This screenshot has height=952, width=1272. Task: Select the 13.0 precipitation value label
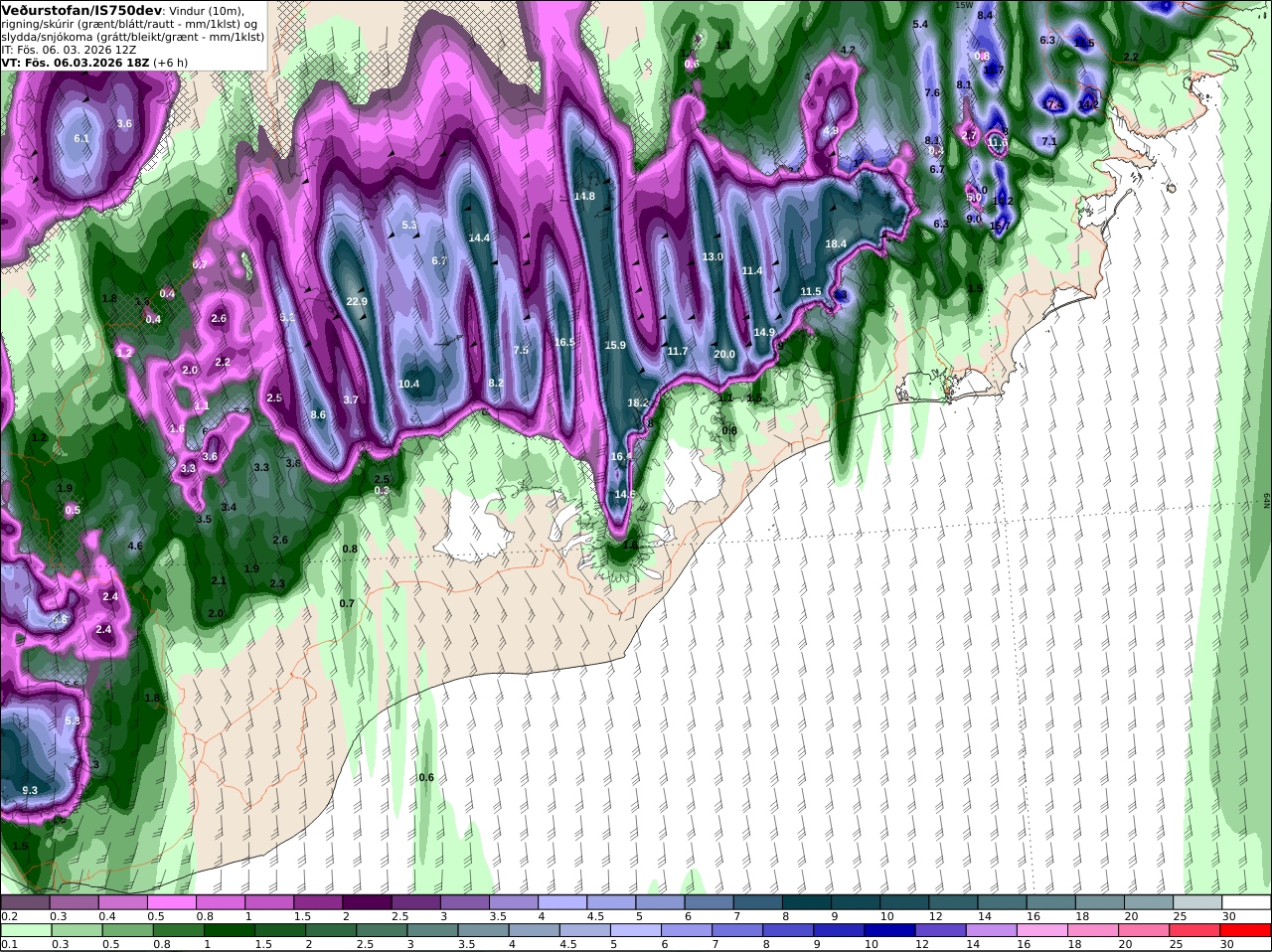point(713,256)
